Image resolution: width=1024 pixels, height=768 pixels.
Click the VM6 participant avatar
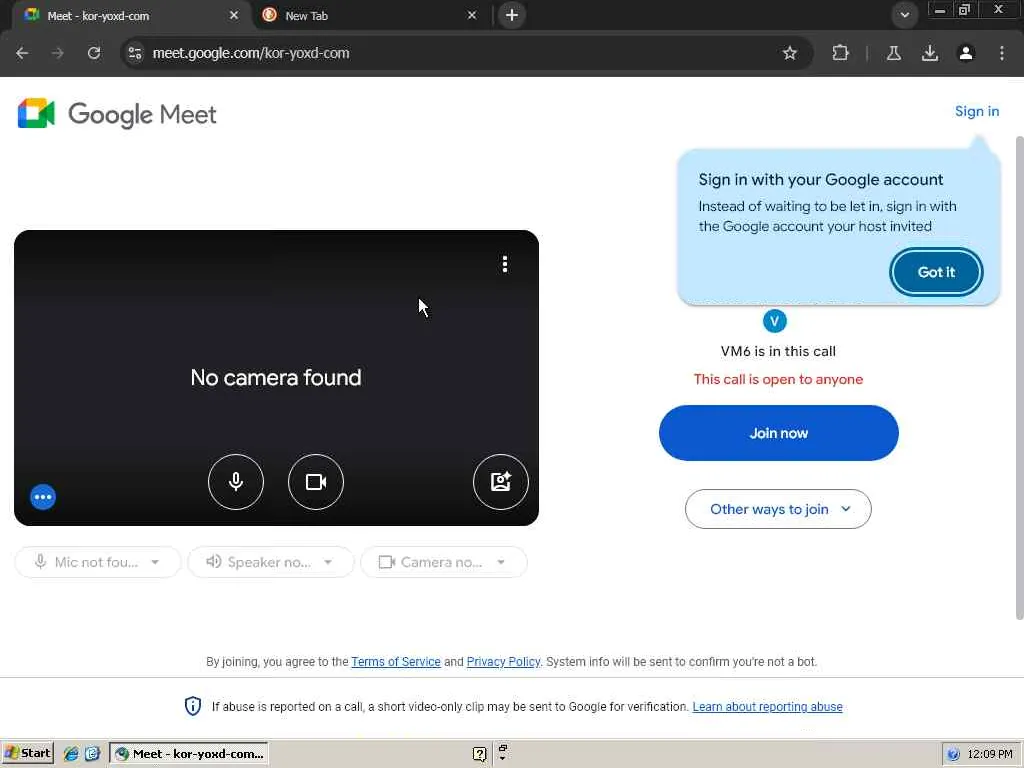point(775,321)
